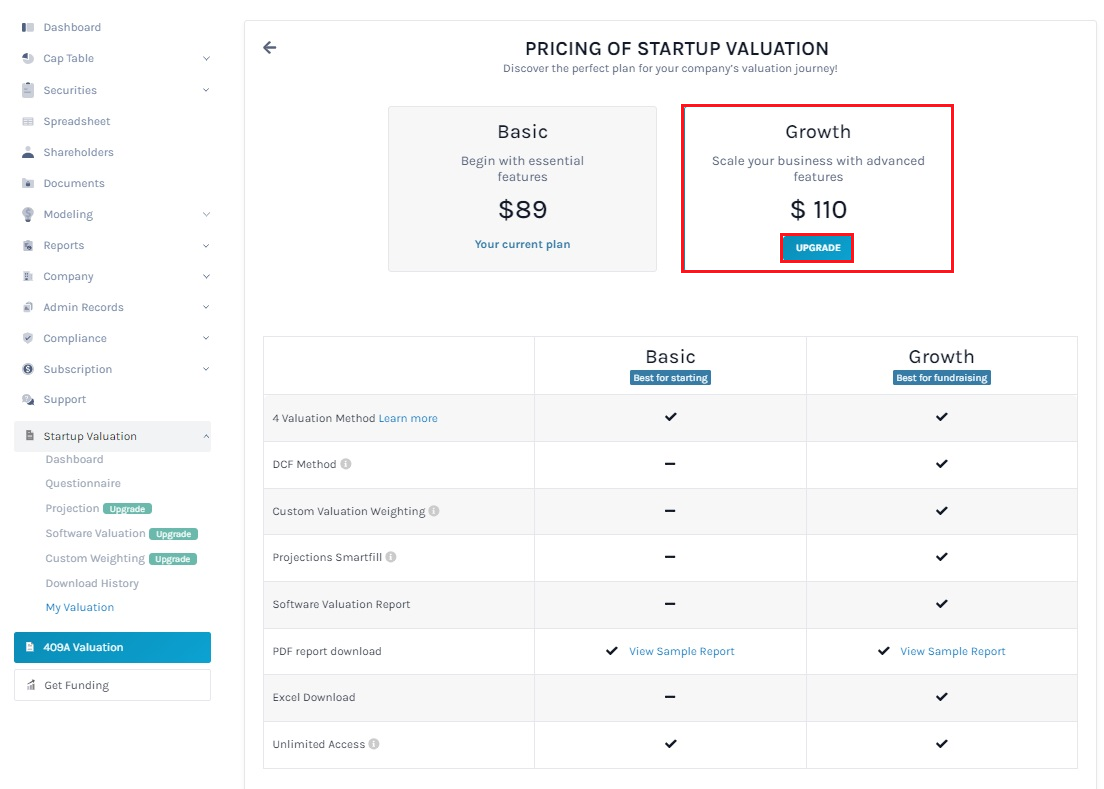Click the 409A Valuation document icon
Viewport: 1104px width, 789px height.
tap(30, 647)
